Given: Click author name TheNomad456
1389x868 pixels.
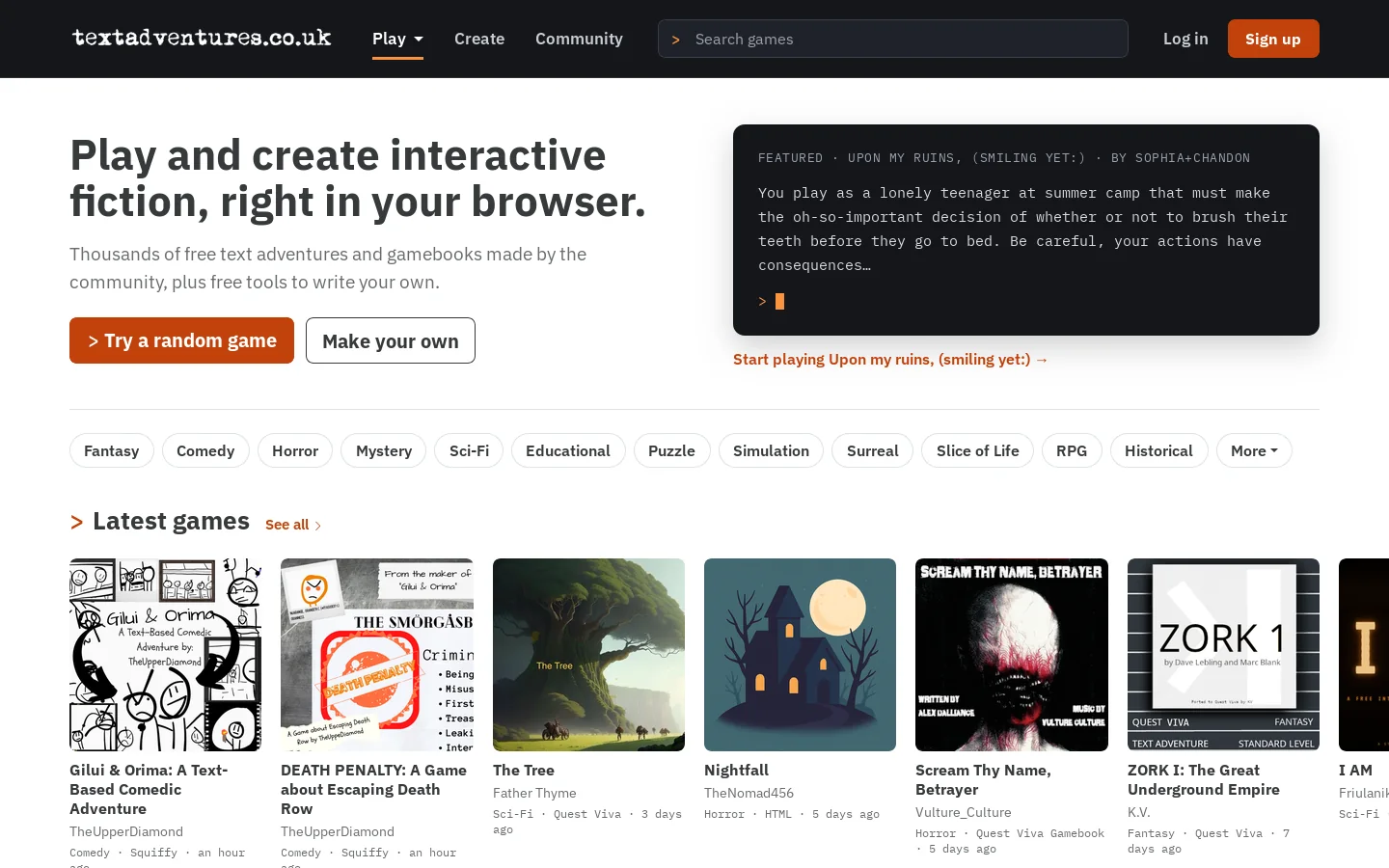Looking at the screenshot, I should [749, 793].
